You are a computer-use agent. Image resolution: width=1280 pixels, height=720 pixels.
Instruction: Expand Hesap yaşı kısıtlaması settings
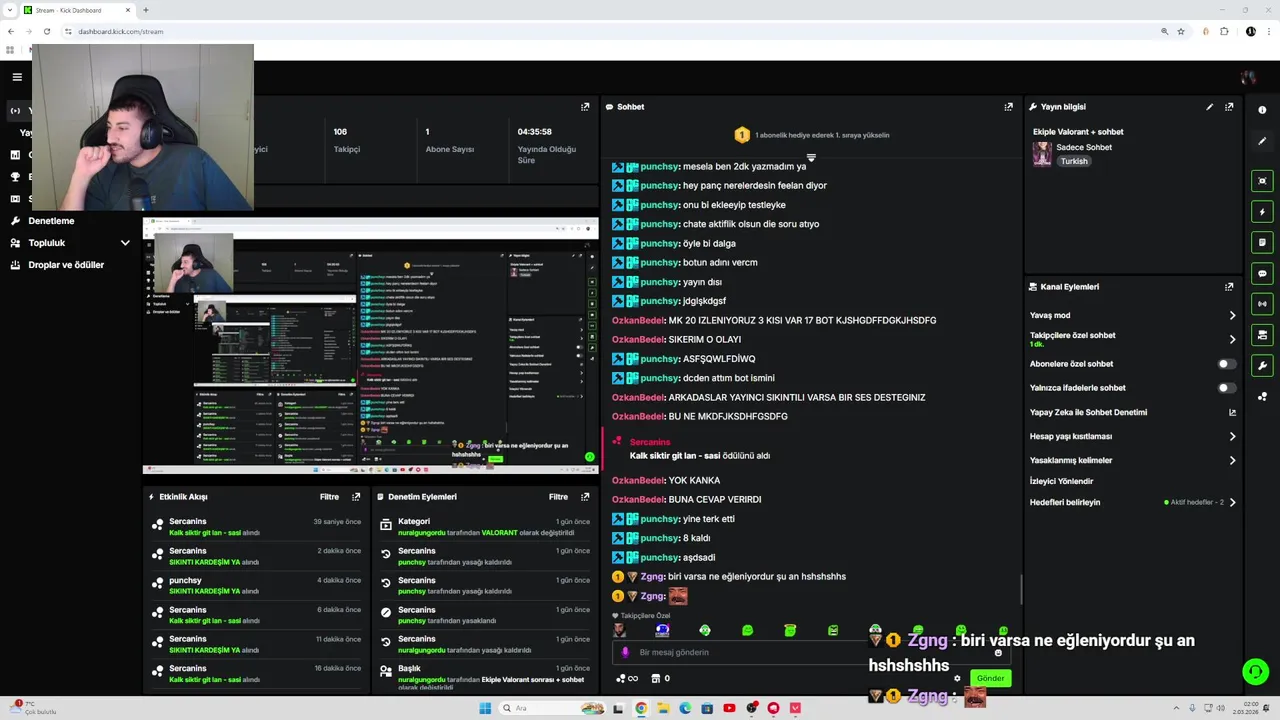(1232, 436)
